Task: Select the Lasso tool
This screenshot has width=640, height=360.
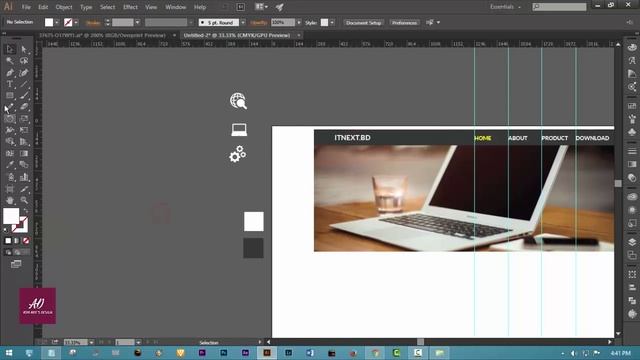Action: (24, 61)
